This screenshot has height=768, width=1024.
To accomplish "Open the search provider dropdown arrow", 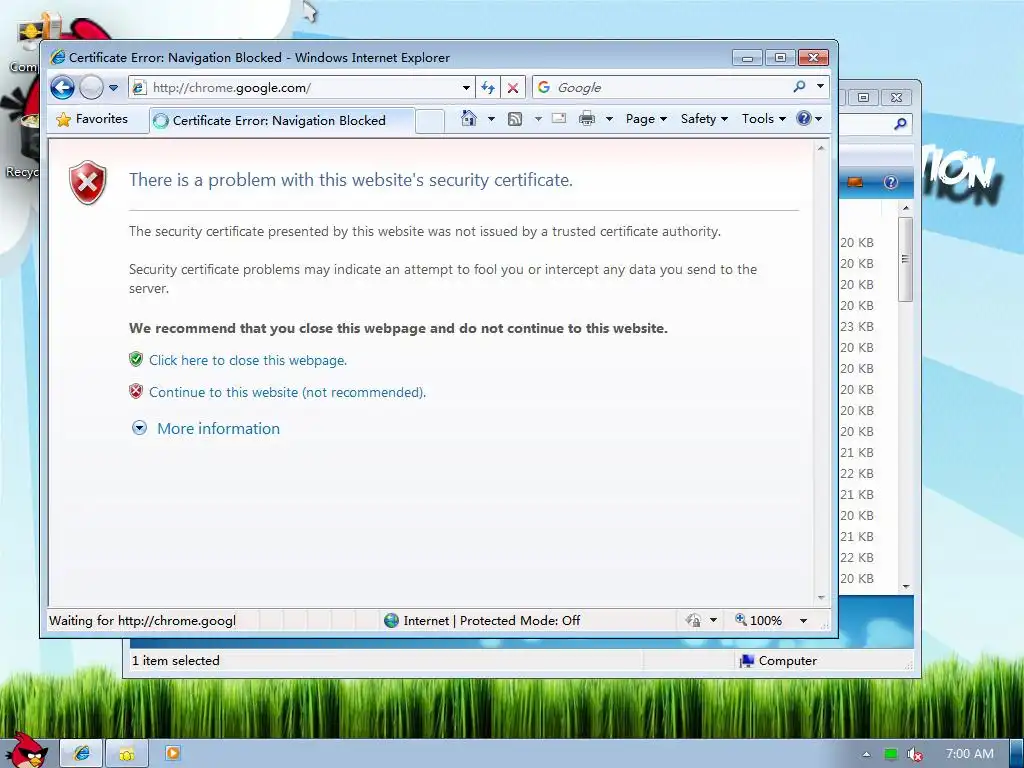I will click(x=820, y=86).
